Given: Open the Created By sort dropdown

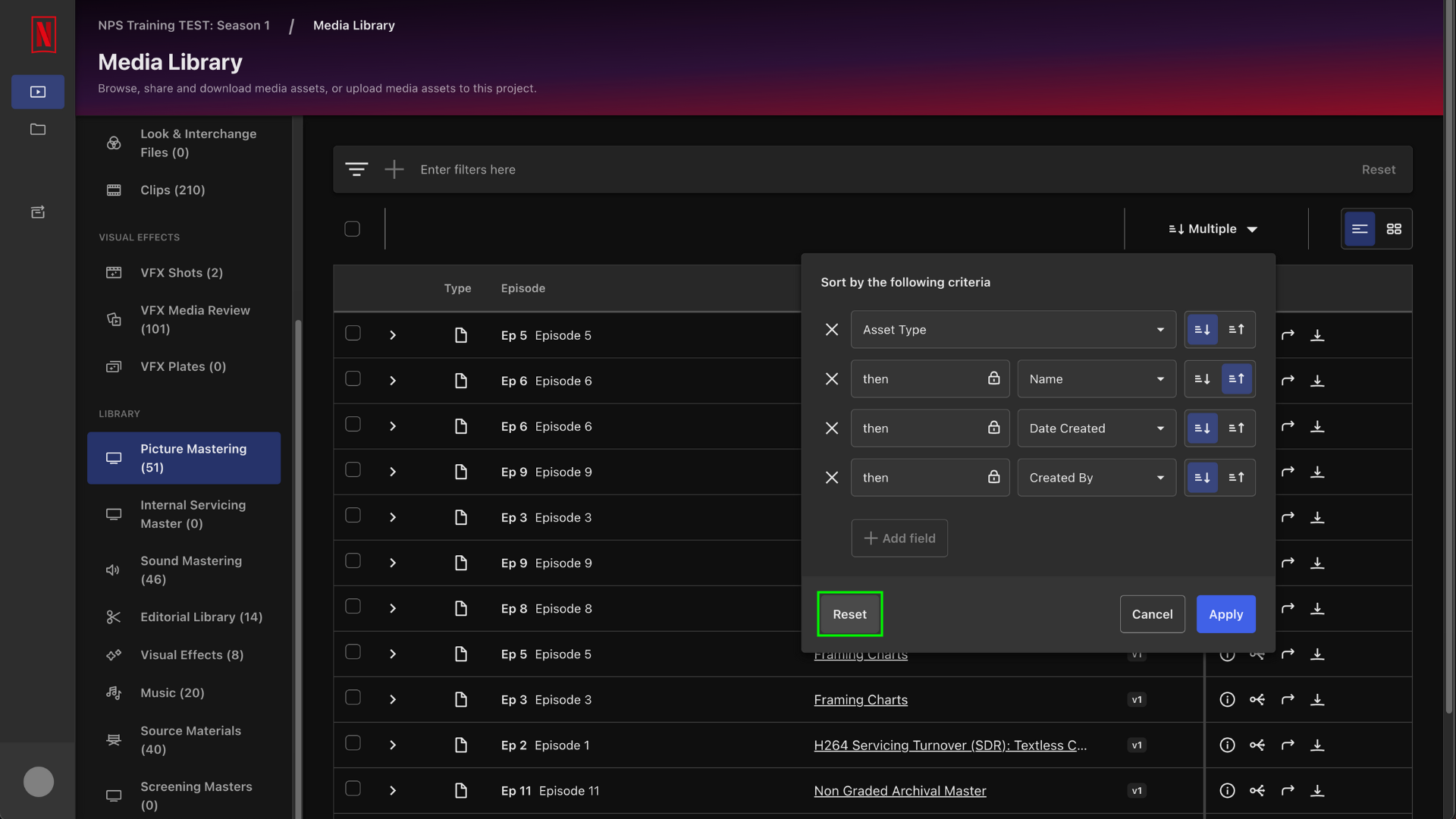Looking at the screenshot, I should [1096, 477].
